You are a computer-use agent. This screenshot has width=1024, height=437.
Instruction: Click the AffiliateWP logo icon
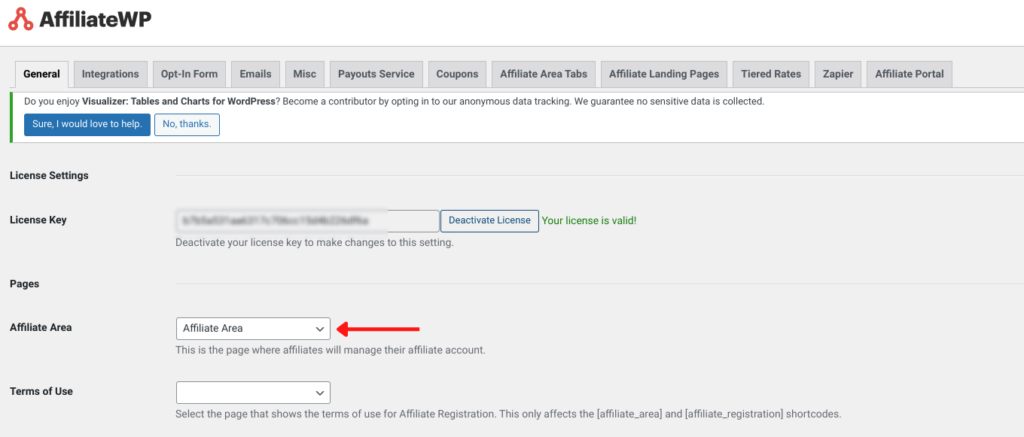pyautogui.click(x=20, y=19)
